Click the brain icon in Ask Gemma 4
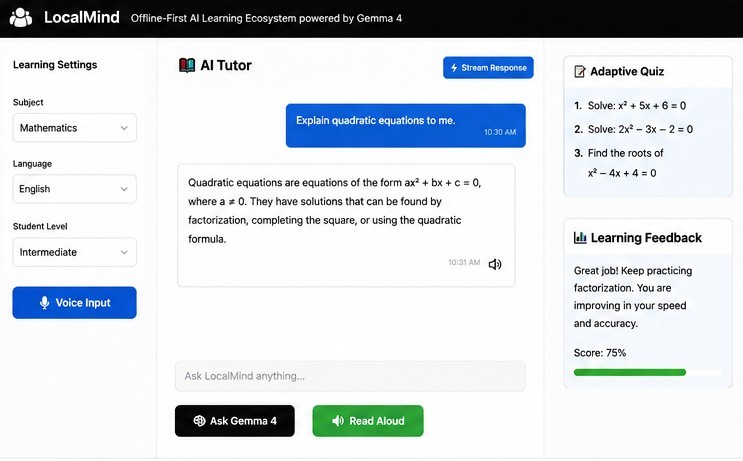The width and height of the screenshot is (743, 461). tap(199, 421)
